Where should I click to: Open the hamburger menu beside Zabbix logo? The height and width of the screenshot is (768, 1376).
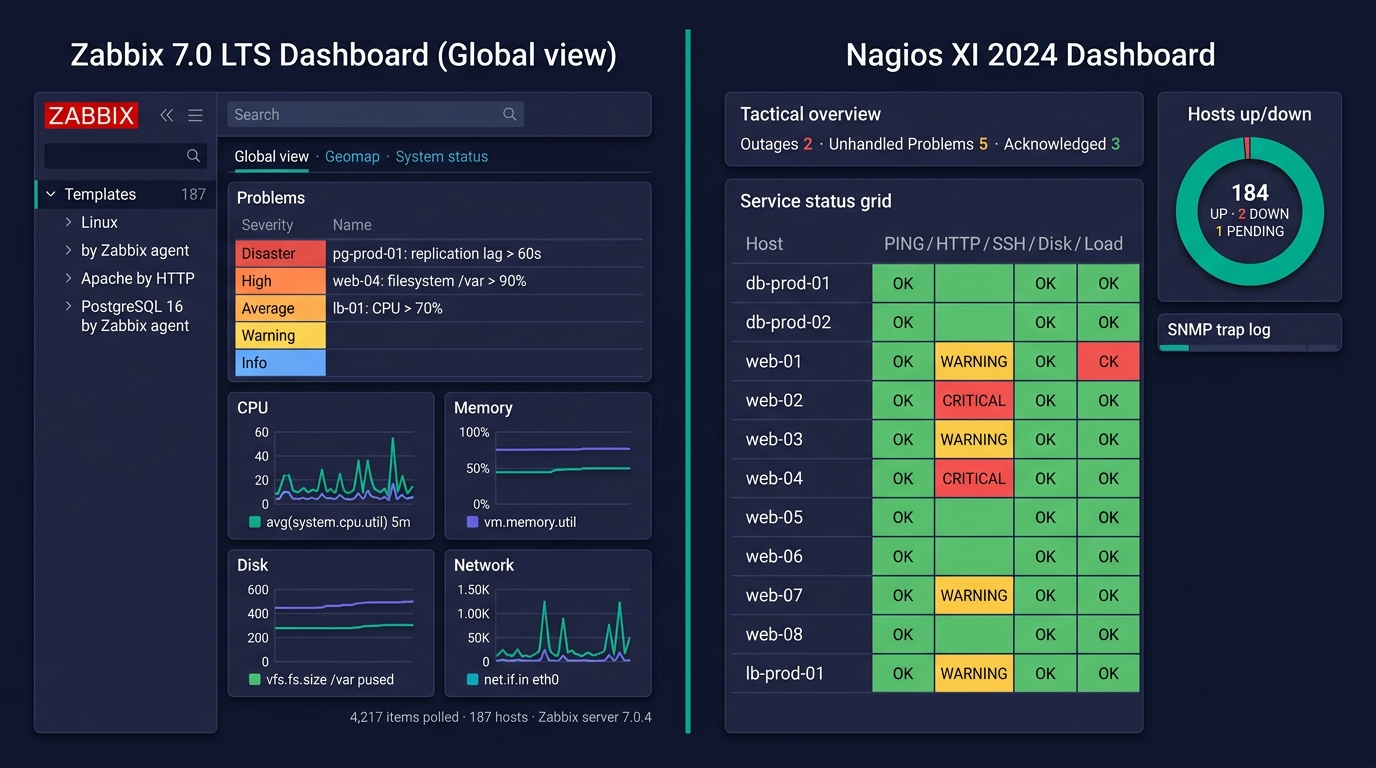point(195,115)
